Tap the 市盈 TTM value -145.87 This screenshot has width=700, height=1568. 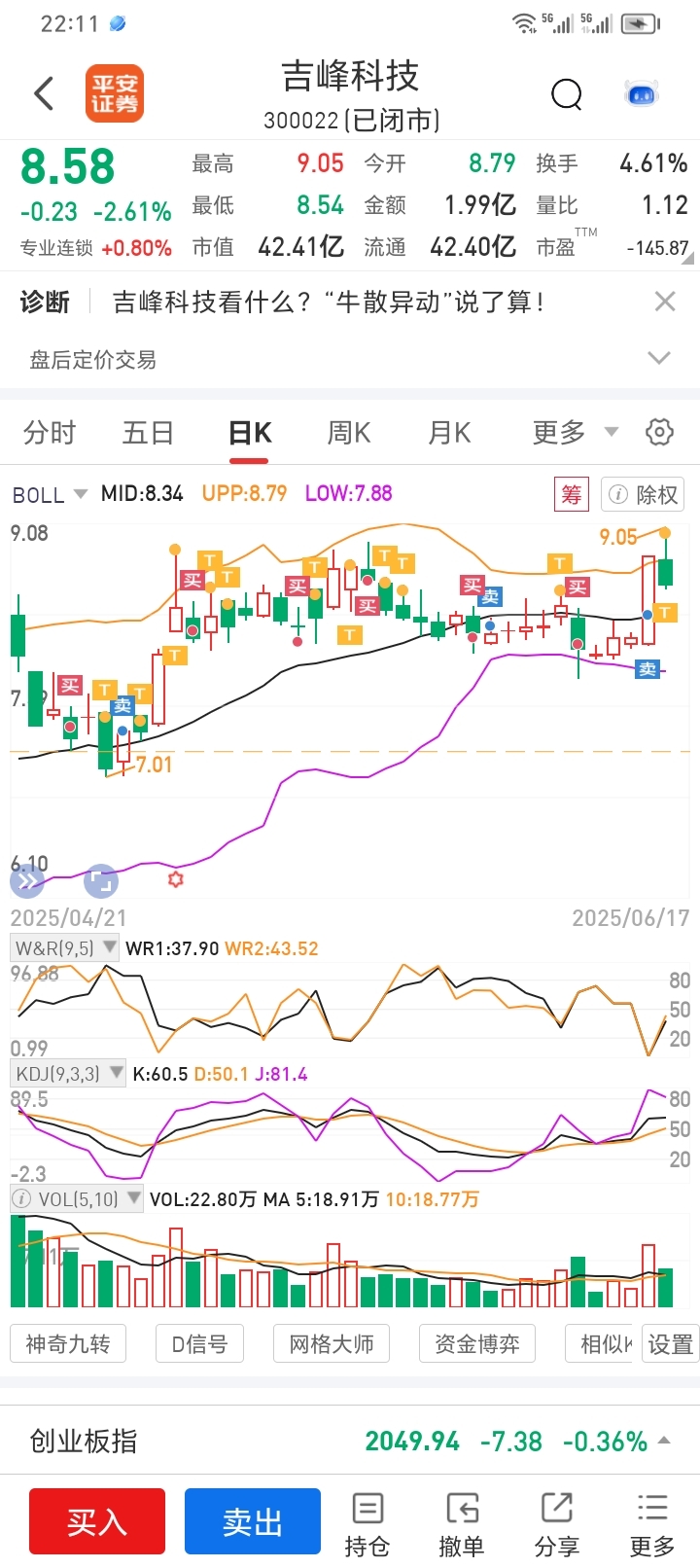658,248
